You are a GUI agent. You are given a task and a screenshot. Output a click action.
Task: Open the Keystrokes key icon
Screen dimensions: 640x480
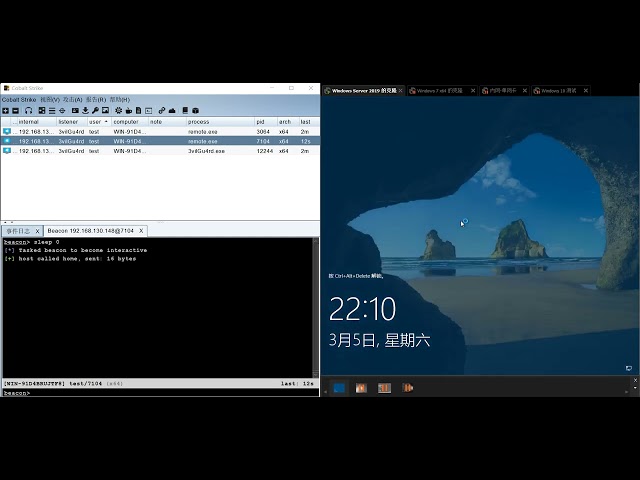pyautogui.click(x=95, y=111)
